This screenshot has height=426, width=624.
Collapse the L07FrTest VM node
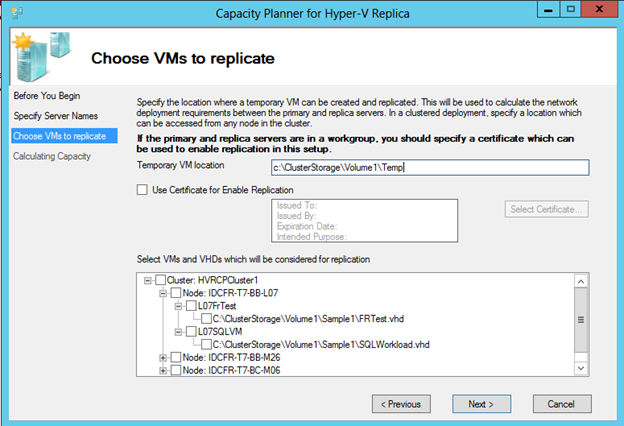(177, 305)
